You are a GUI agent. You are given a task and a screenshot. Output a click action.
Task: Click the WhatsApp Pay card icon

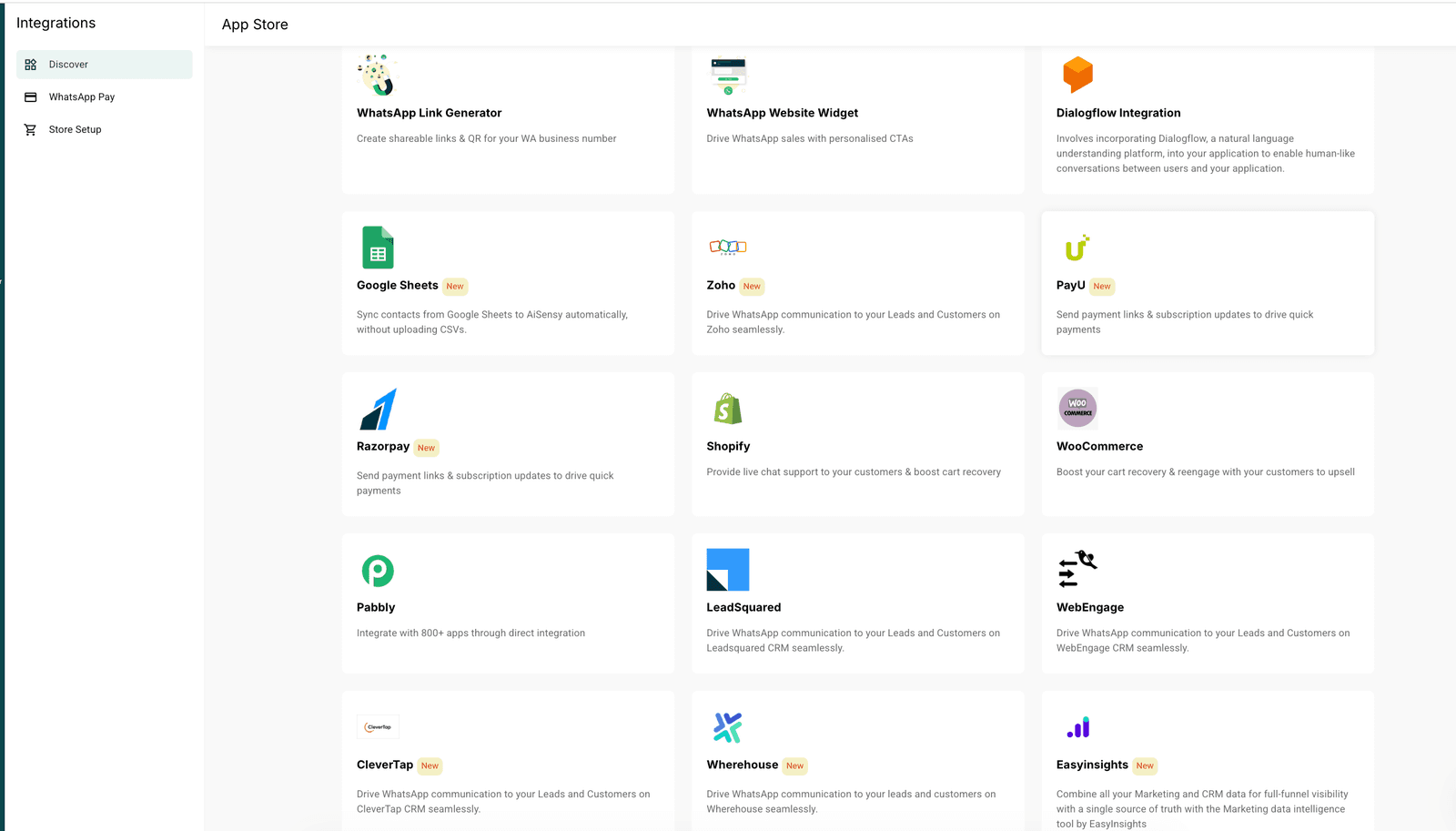click(30, 97)
